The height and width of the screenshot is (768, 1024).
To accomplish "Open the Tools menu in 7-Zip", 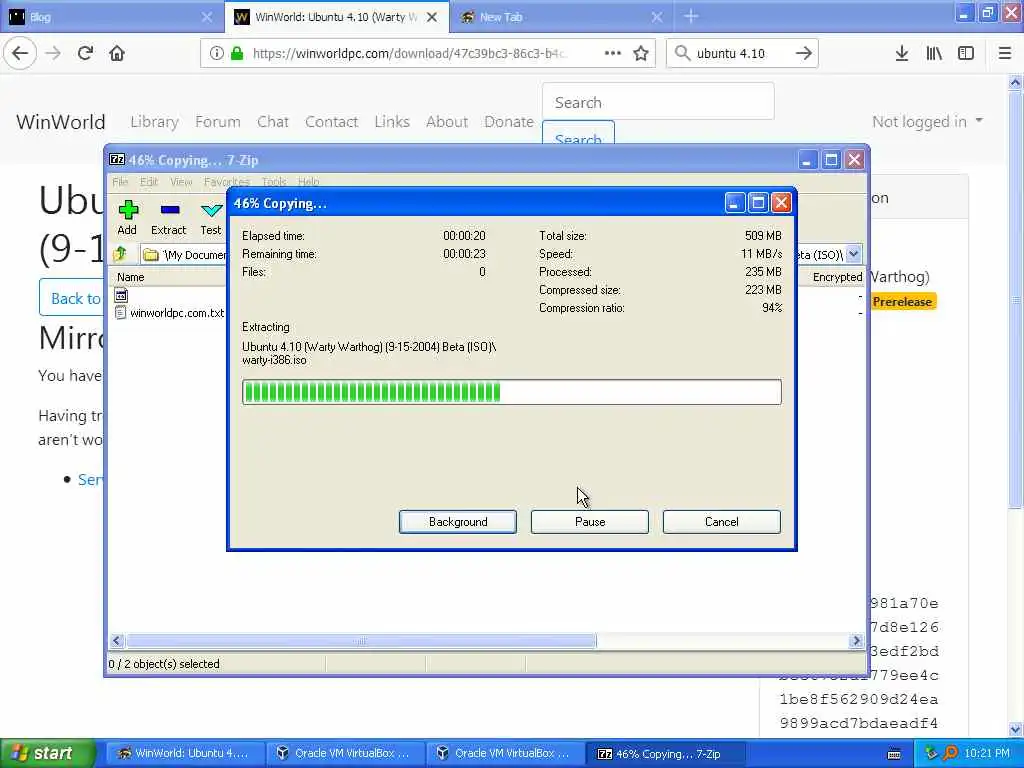I will pos(274,182).
